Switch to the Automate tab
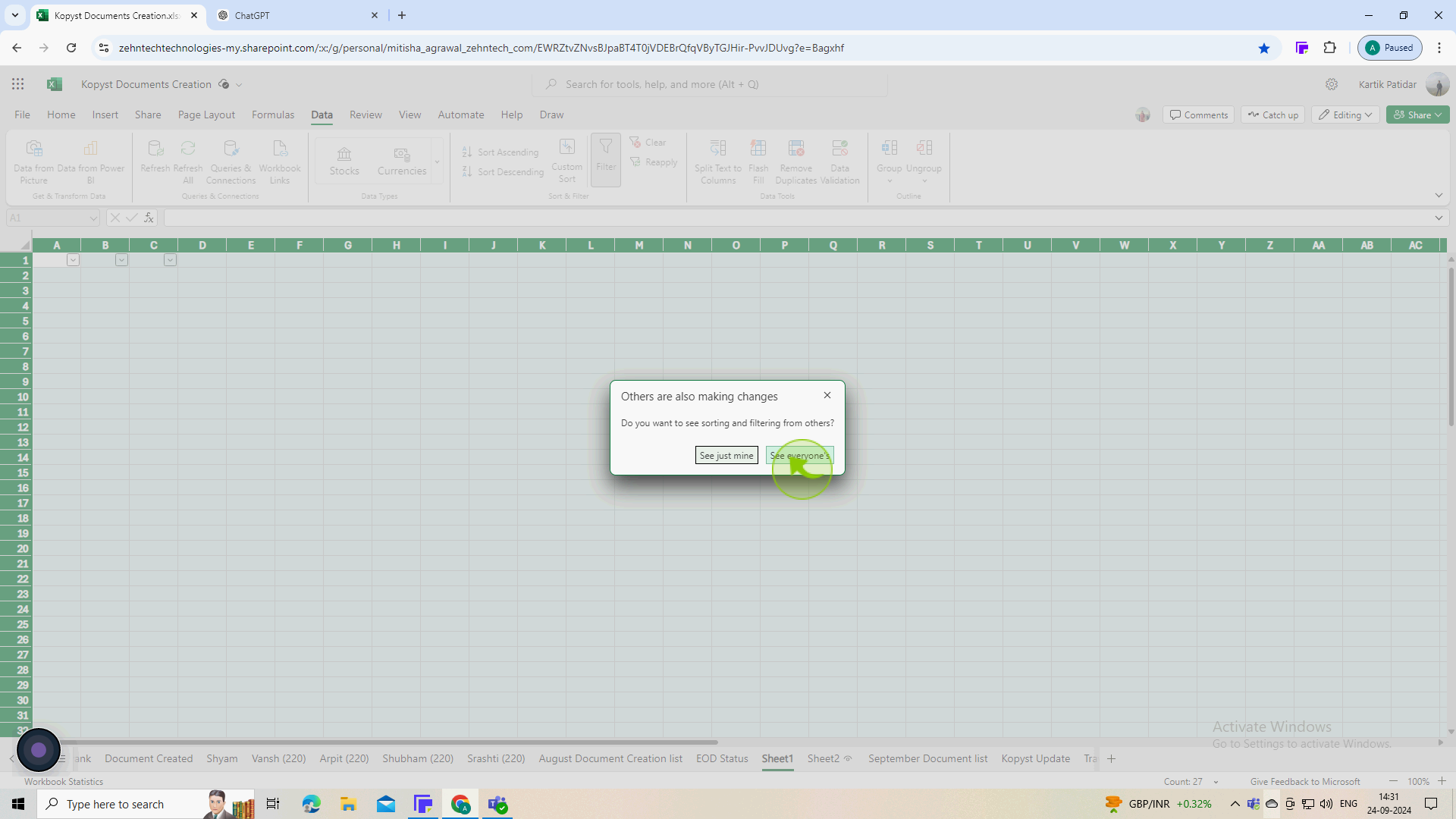This screenshot has height=819, width=1456. (461, 115)
